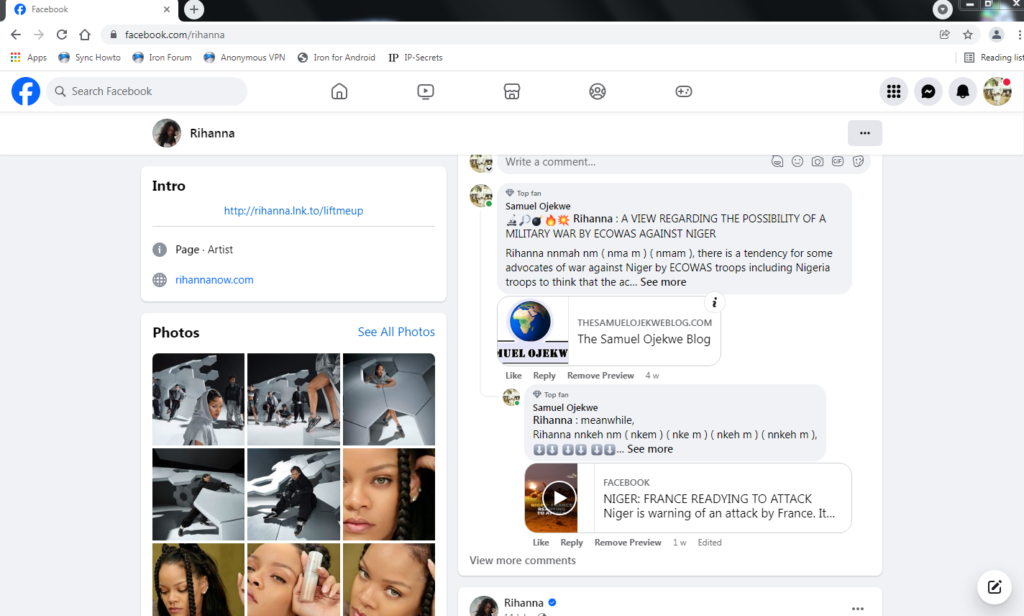Click Rihanna's page profile picture in header

click(x=167, y=133)
